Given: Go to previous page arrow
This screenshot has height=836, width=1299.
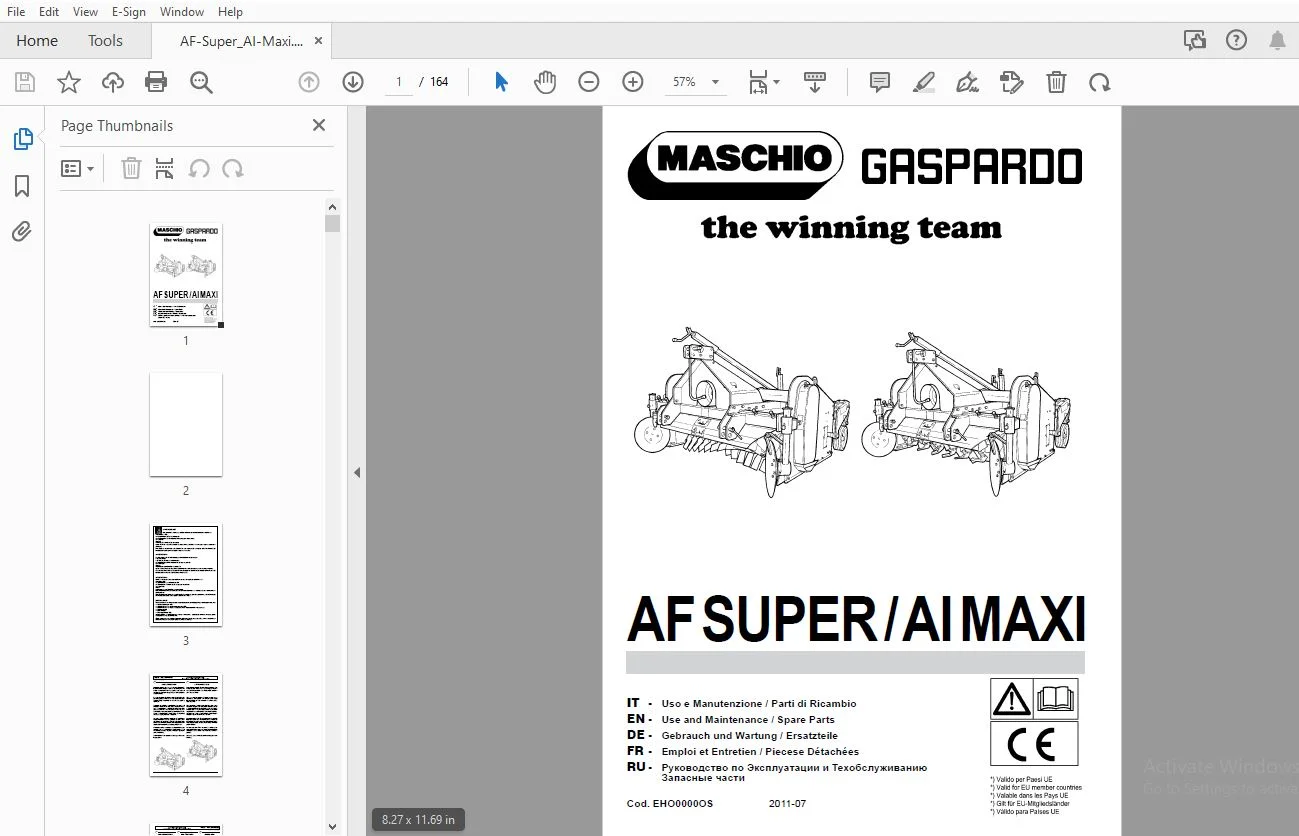Looking at the screenshot, I should tap(309, 82).
